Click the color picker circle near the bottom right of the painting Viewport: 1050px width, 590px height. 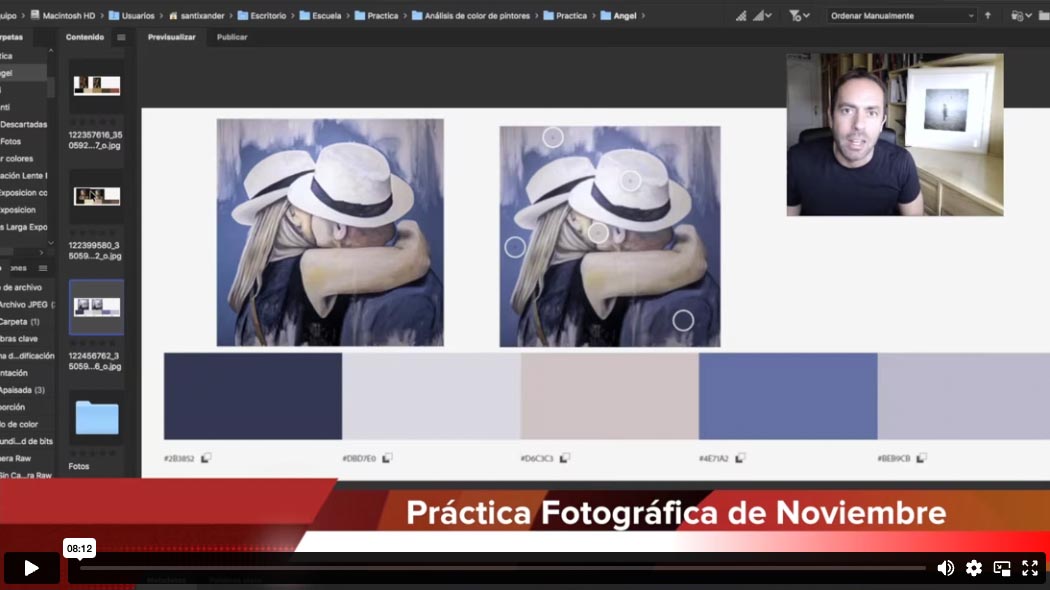click(683, 321)
